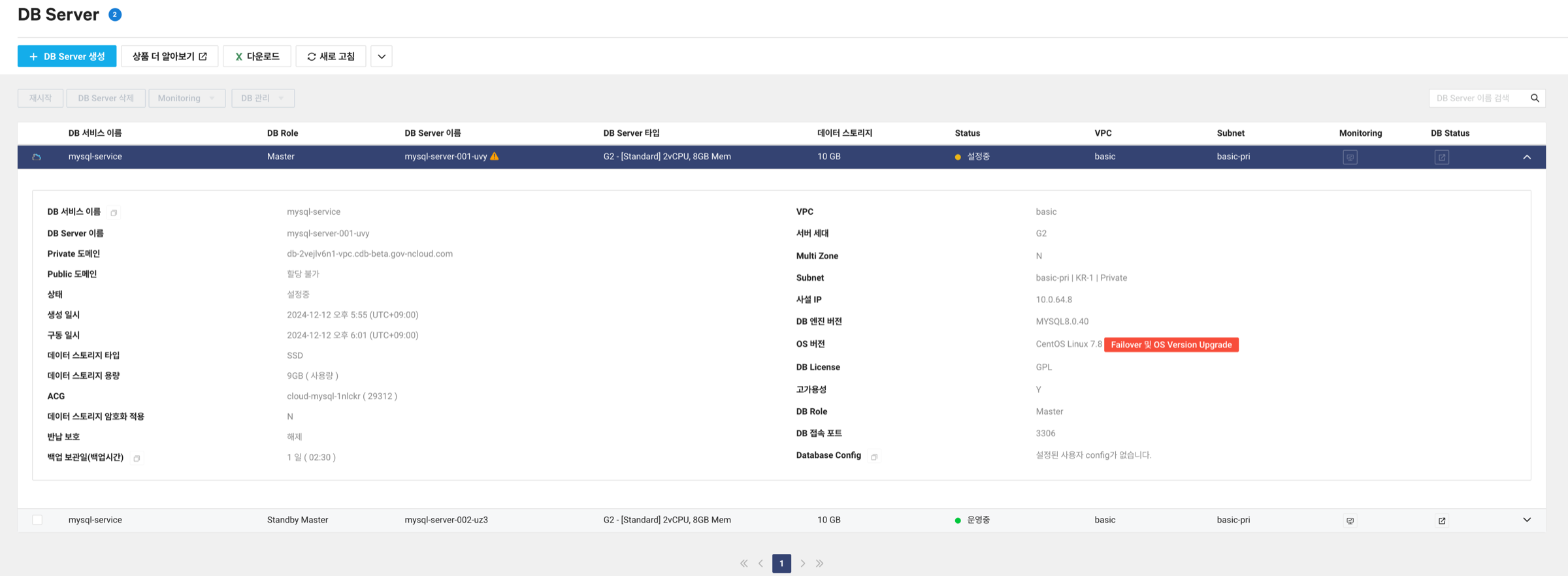Click the private domain db-2vejlv6n1-vpc.cdb-beta.gov-ncloud.com
Screen dimensions: 1568x576
[x=370, y=254]
